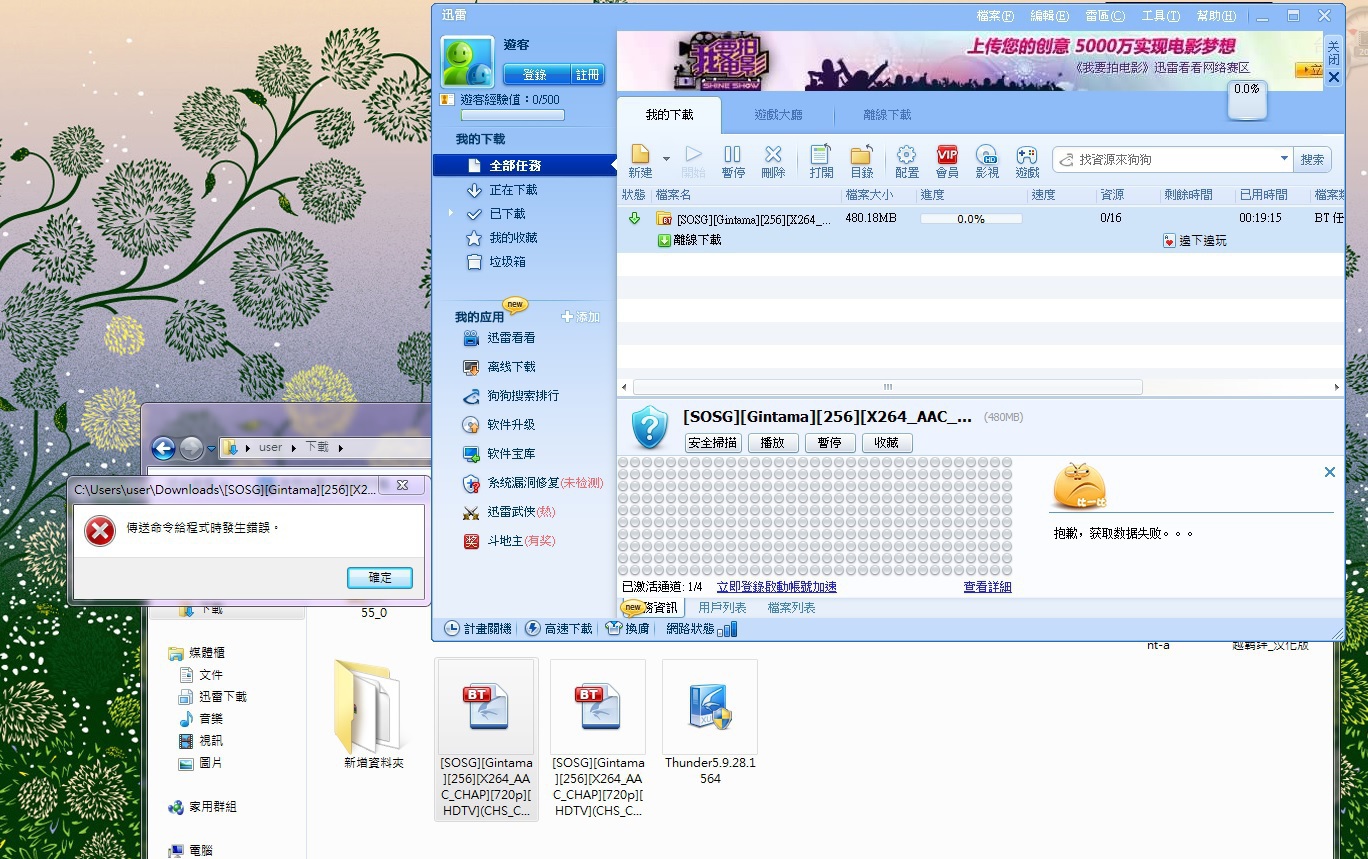Image resolution: width=1368 pixels, height=859 pixels.
Task: Open 软件宝库 application icon
Action: coord(471,454)
